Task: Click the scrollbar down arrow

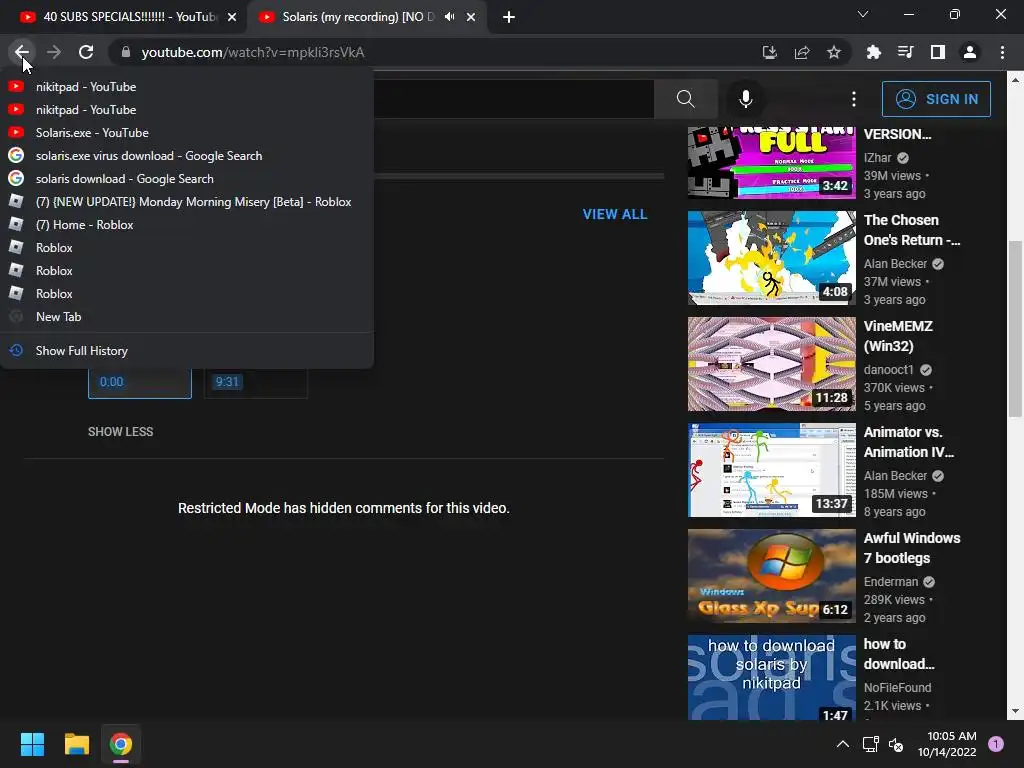Action: [x=1014, y=711]
